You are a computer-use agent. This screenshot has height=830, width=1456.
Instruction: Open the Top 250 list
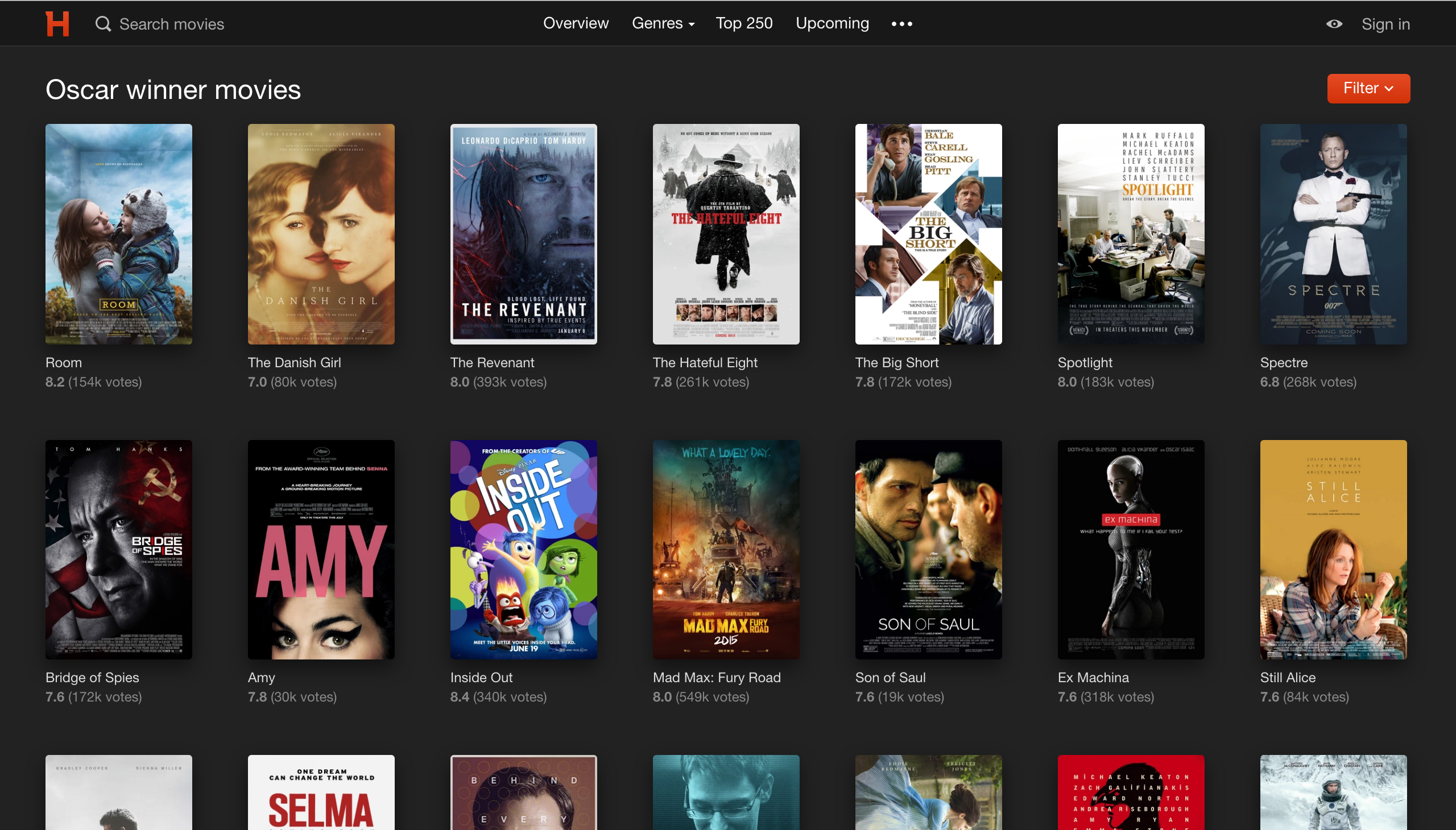coord(744,23)
